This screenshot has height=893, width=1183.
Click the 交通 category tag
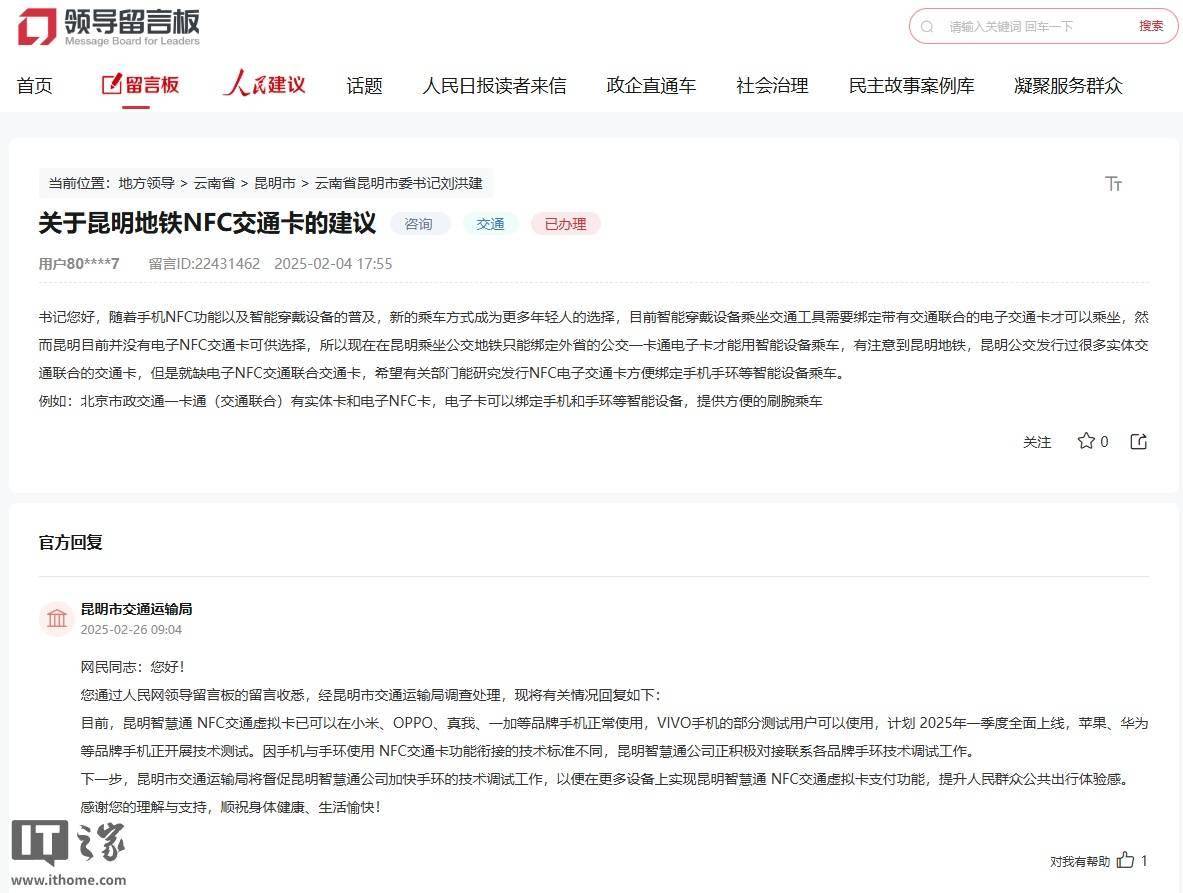pyautogui.click(x=490, y=224)
